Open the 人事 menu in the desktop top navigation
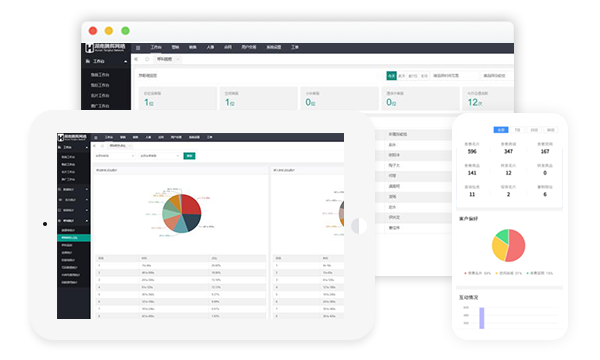Screen dimensions: 600x360 point(210,47)
